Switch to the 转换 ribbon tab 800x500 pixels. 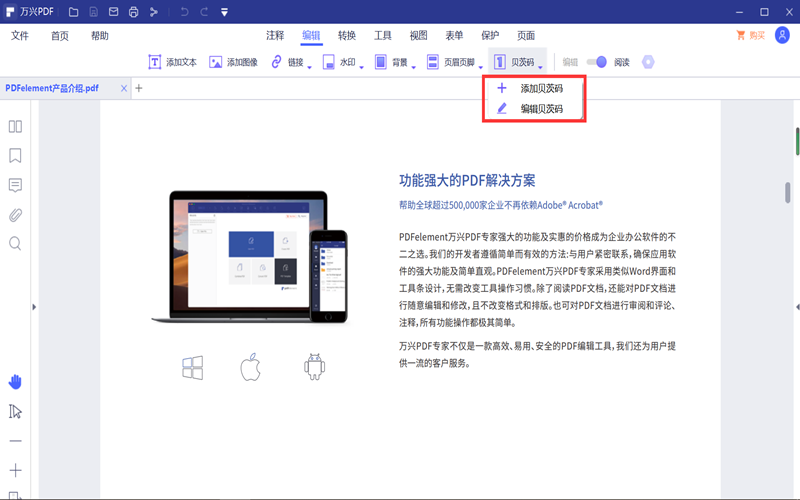(x=347, y=35)
